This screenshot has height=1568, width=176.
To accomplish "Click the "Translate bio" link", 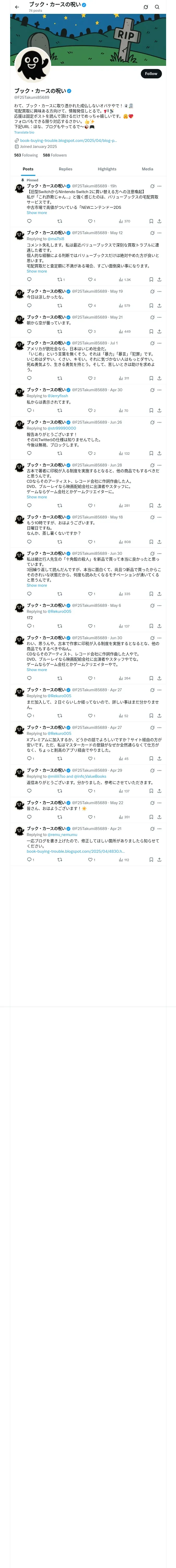I will coord(24,132).
